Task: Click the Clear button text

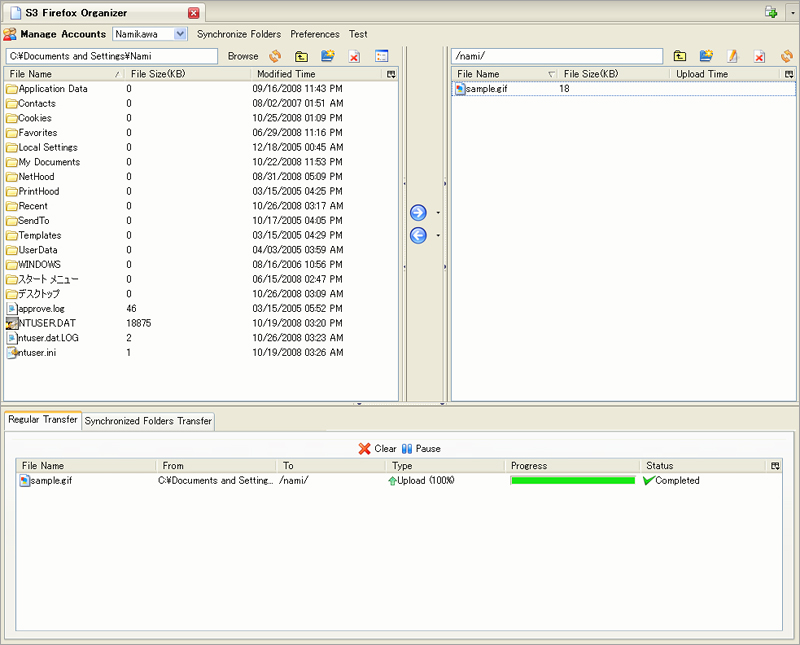Action: pyautogui.click(x=385, y=449)
